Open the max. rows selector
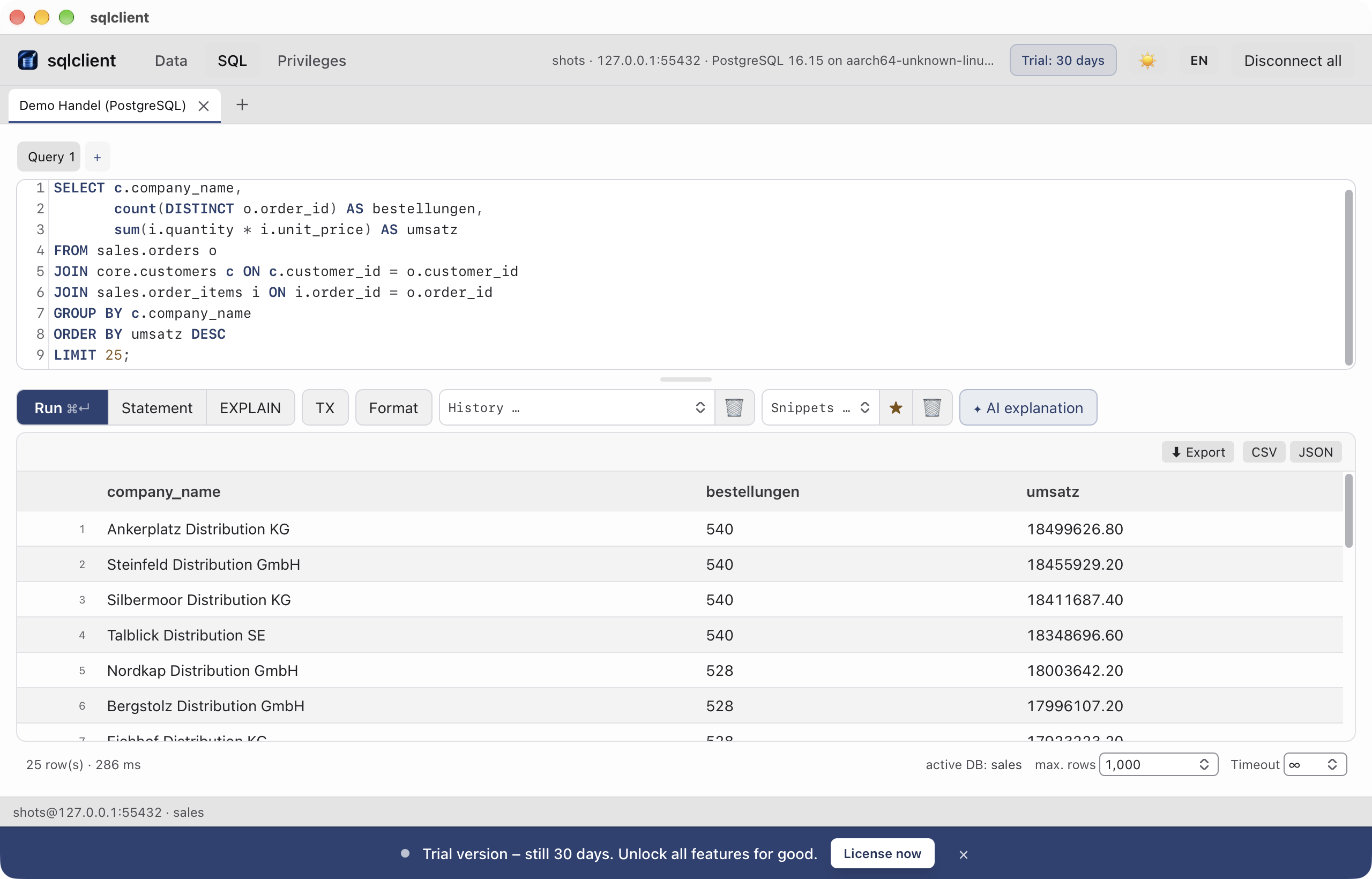 click(1159, 764)
